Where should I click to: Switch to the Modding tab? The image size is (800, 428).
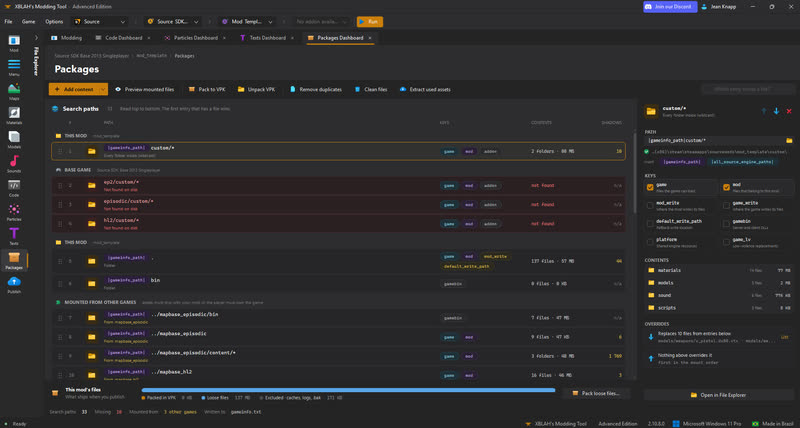pyautogui.click(x=66, y=38)
